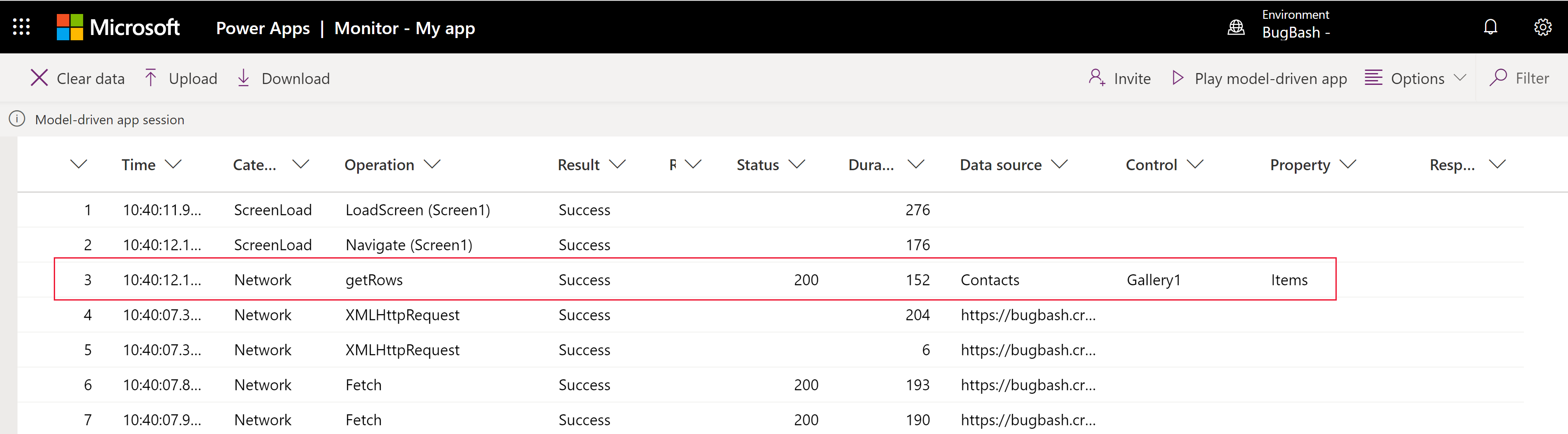
Task: Click the Time column header text
Action: coord(138,164)
